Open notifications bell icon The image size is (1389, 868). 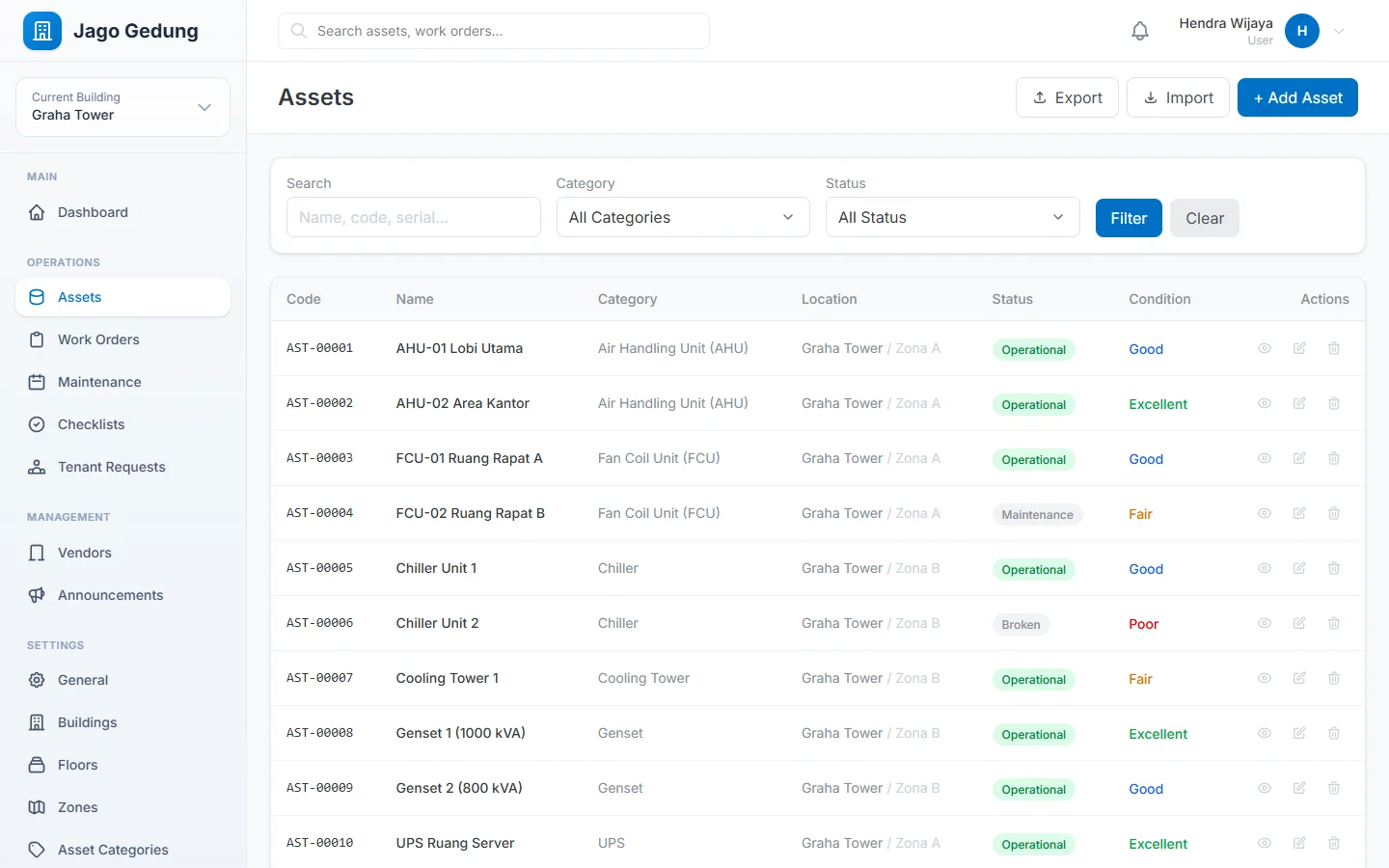coord(1140,31)
